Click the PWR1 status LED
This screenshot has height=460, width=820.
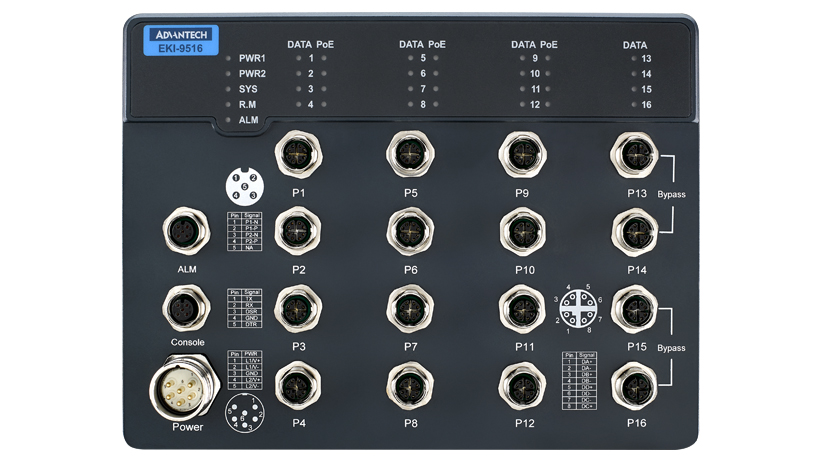tap(228, 59)
